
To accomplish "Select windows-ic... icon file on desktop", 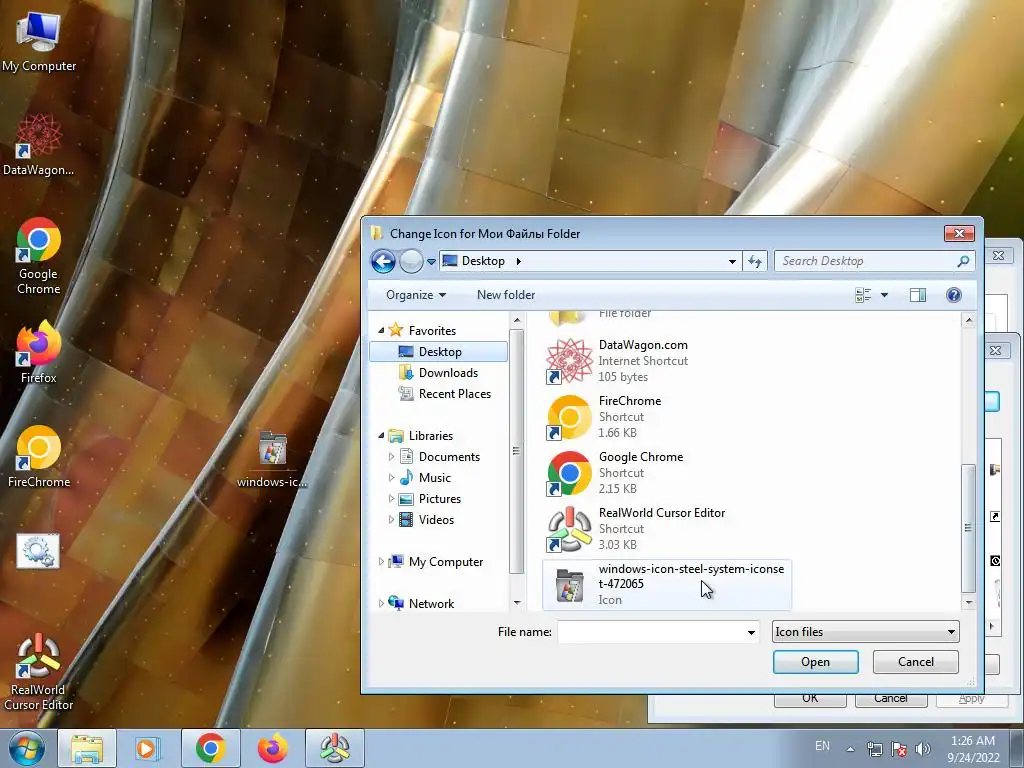I will tap(272, 459).
